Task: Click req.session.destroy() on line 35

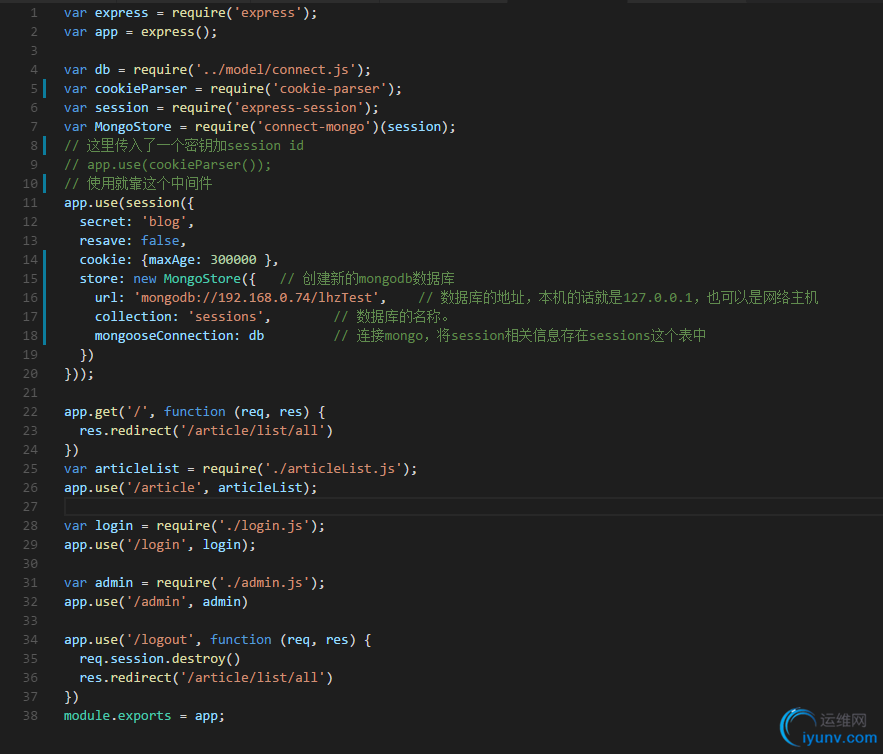Action: [x=160, y=659]
